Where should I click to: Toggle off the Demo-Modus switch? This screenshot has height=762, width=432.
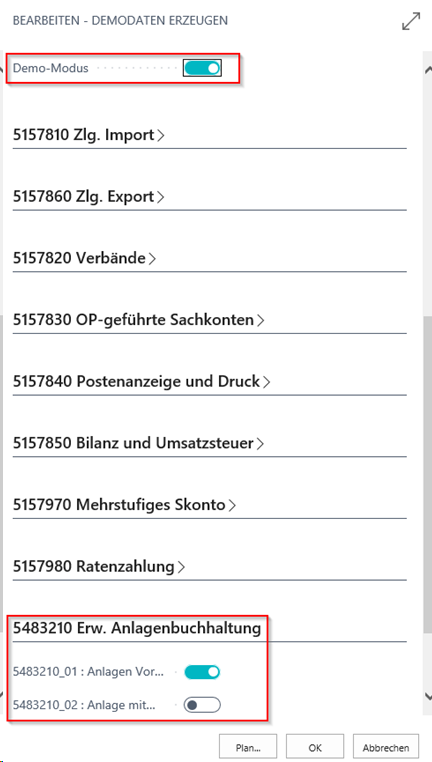click(203, 68)
